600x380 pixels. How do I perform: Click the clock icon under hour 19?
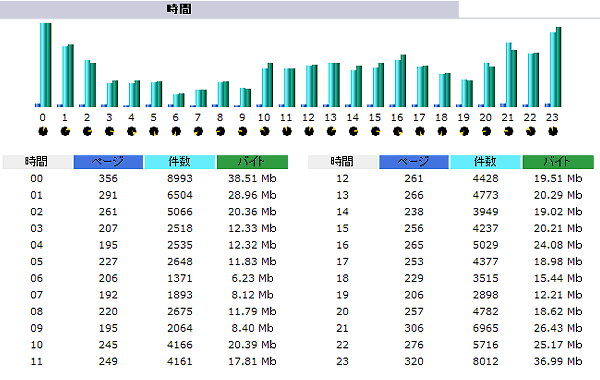[464, 132]
